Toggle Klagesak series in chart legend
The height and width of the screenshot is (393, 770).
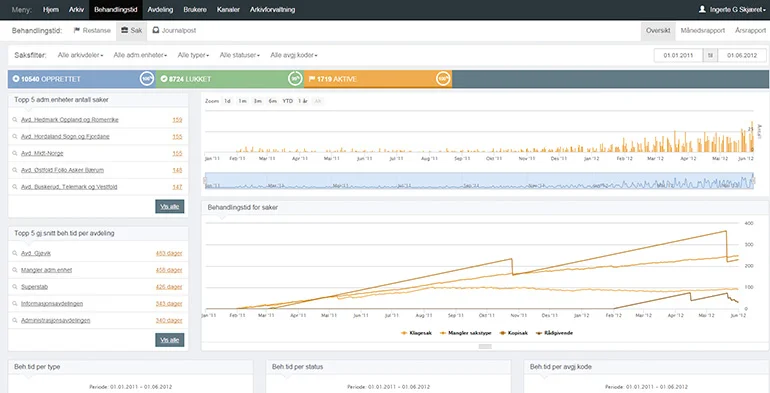click(x=417, y=333)
